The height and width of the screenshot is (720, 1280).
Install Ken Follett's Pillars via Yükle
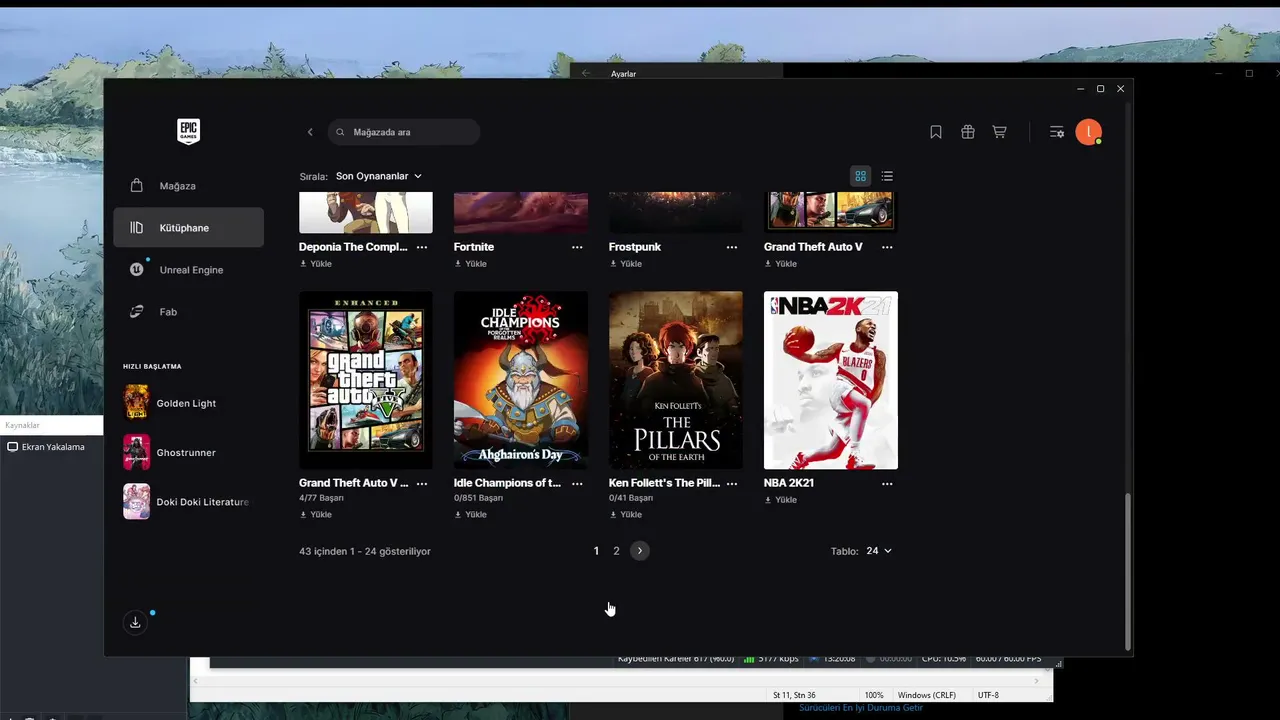pos(625,515)
